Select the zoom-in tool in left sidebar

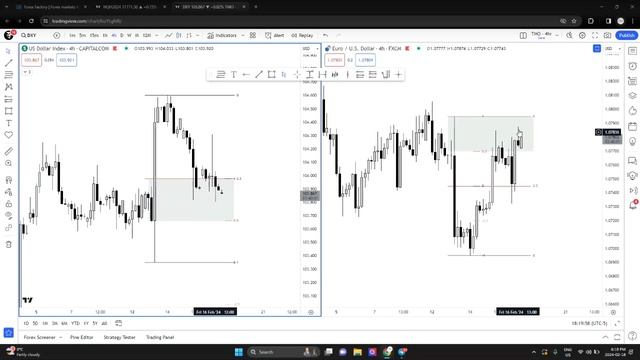(9, 163)
